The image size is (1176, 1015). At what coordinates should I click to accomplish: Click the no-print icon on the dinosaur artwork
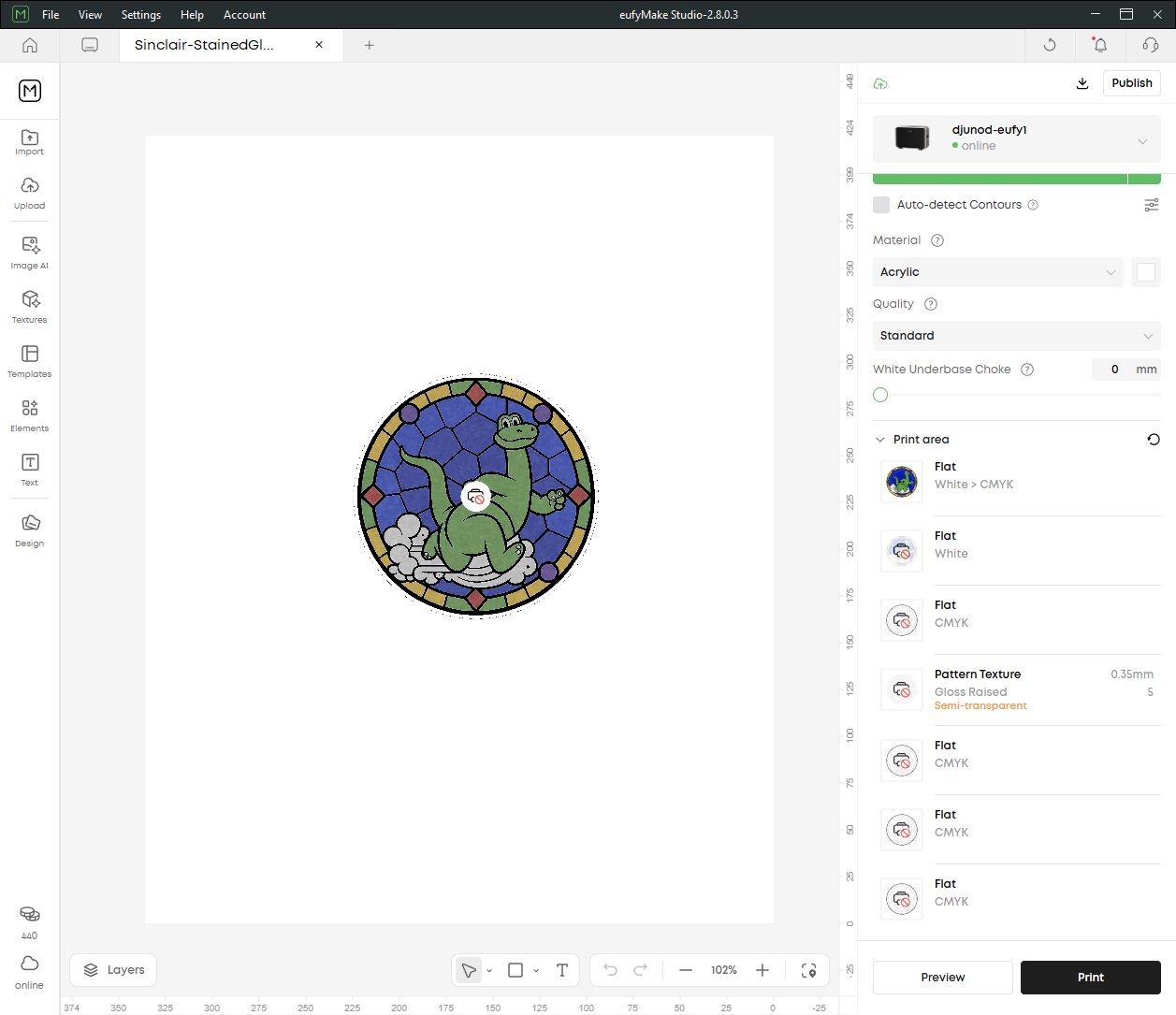[476, 497]
